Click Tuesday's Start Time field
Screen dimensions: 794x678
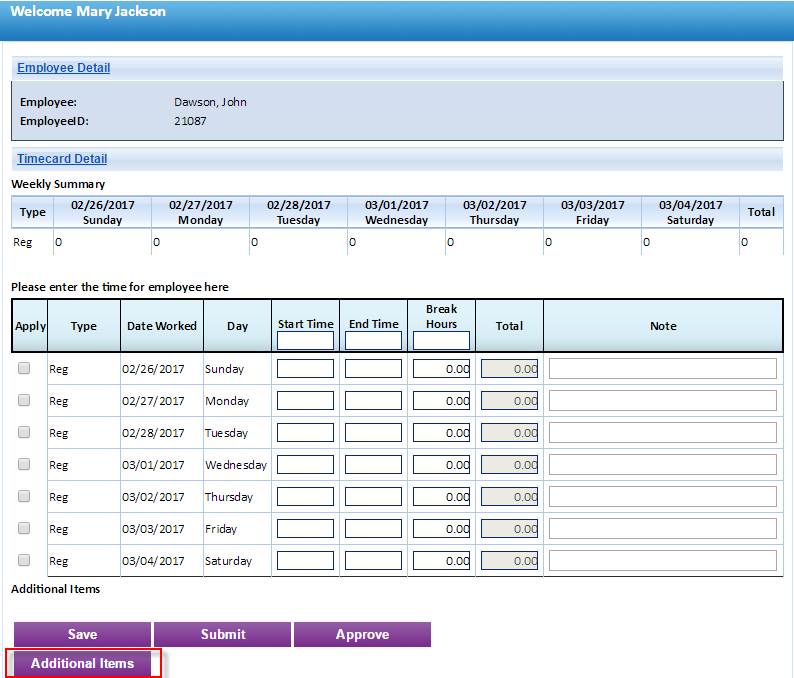(x=305, y=432)
